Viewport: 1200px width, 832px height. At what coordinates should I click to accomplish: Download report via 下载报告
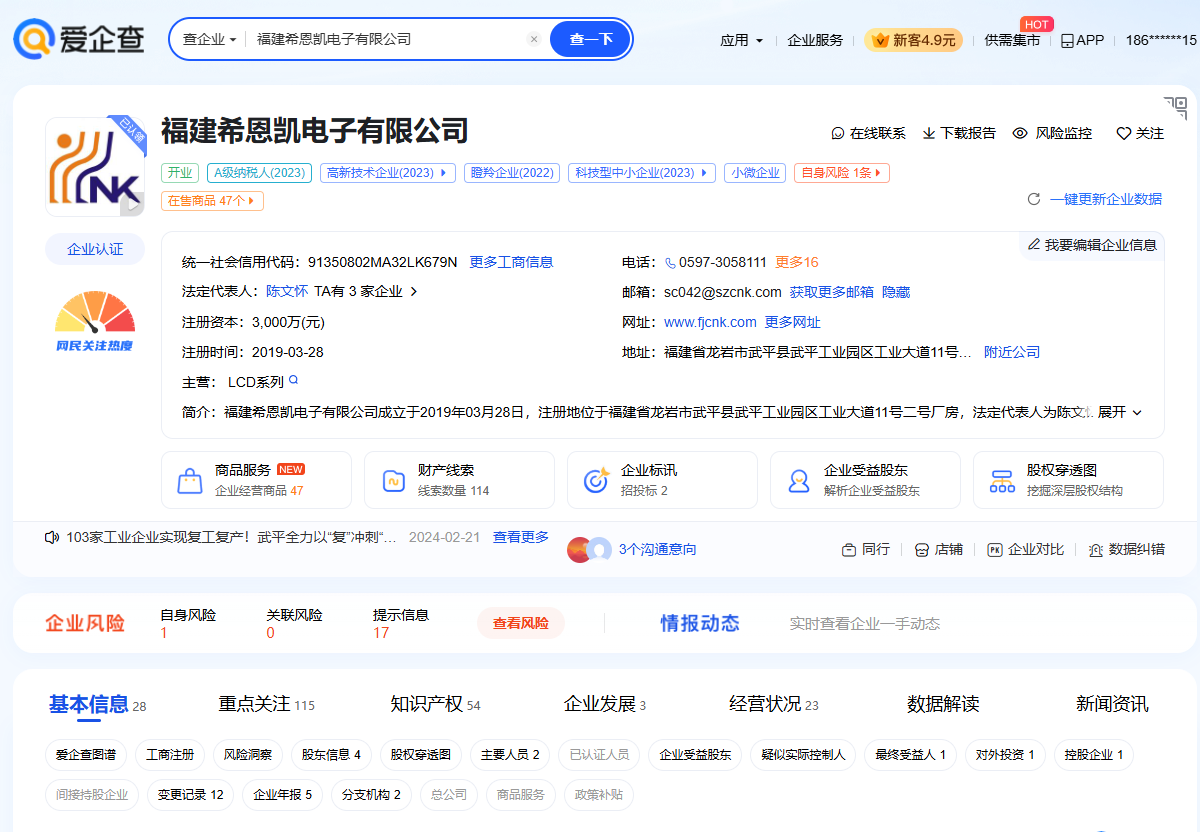coord(959,133)
